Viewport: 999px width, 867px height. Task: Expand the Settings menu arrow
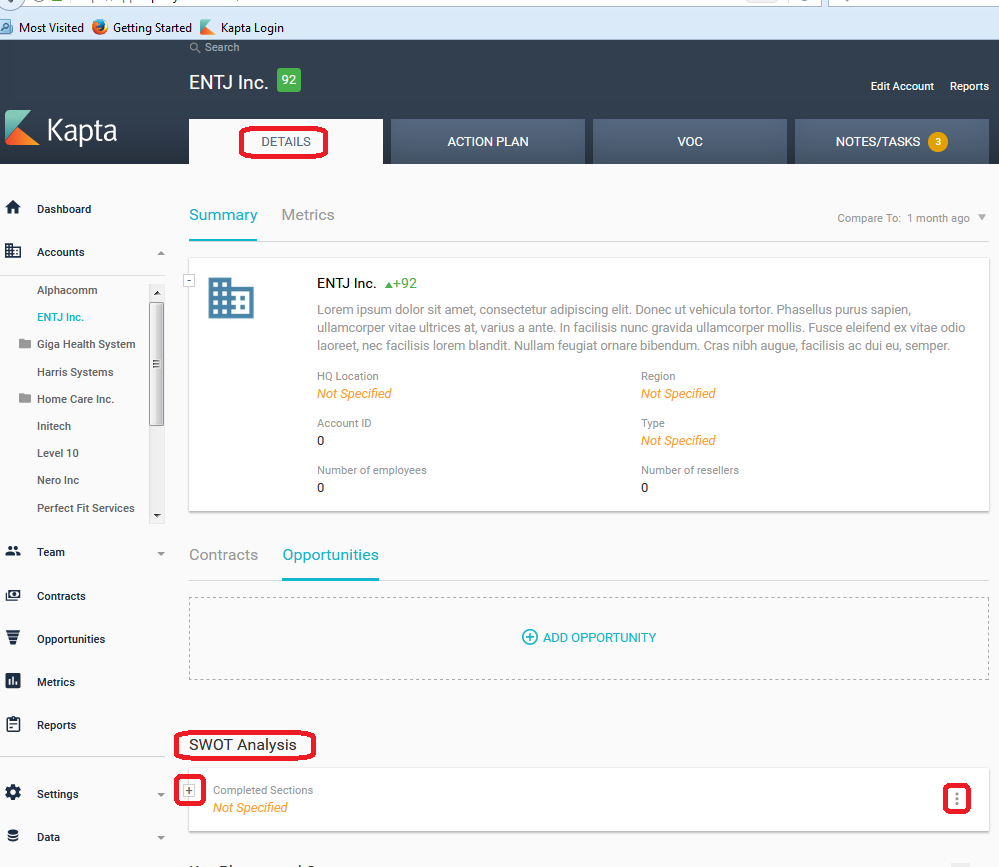(x=161, y=794)
